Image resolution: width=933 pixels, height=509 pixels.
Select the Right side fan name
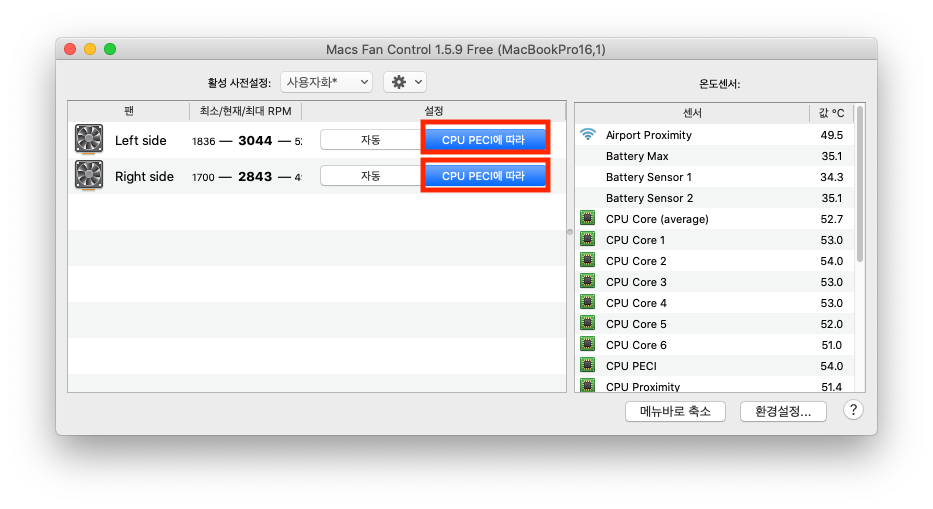tap(144, 176)
